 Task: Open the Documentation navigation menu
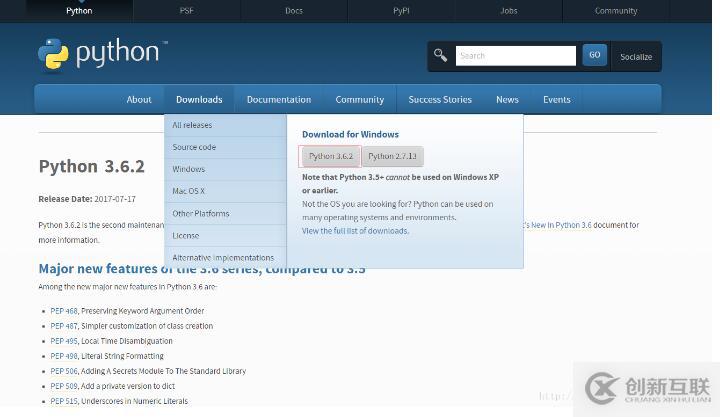pos(279,99)
